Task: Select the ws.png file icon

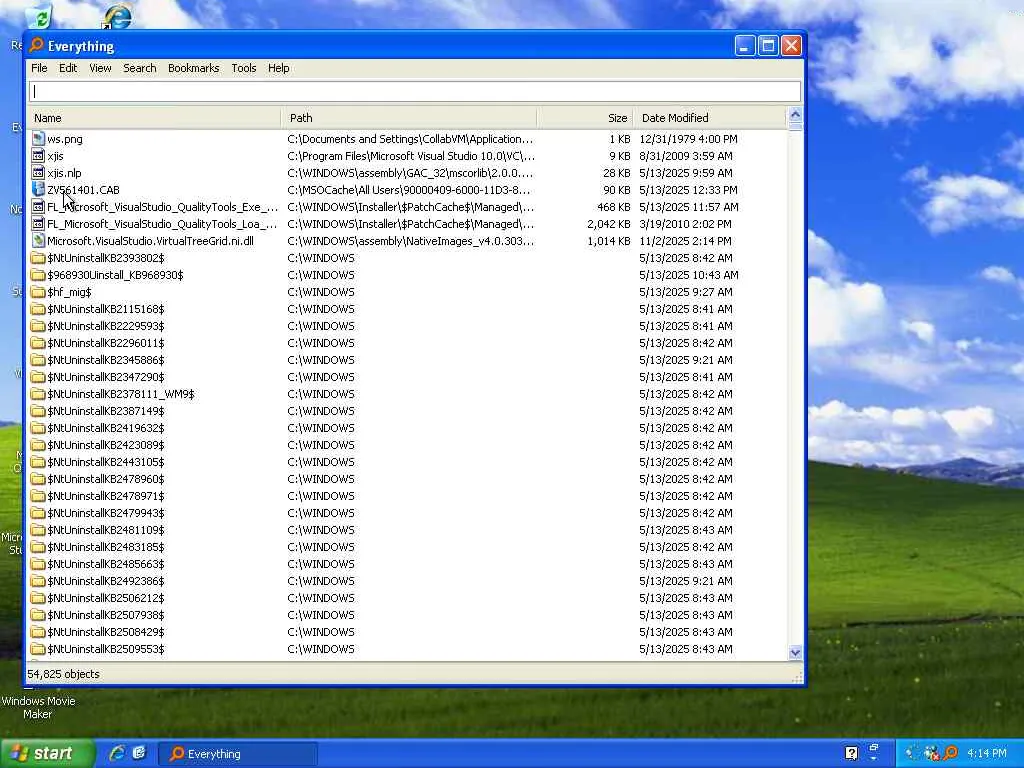Action: coord(38,138)
